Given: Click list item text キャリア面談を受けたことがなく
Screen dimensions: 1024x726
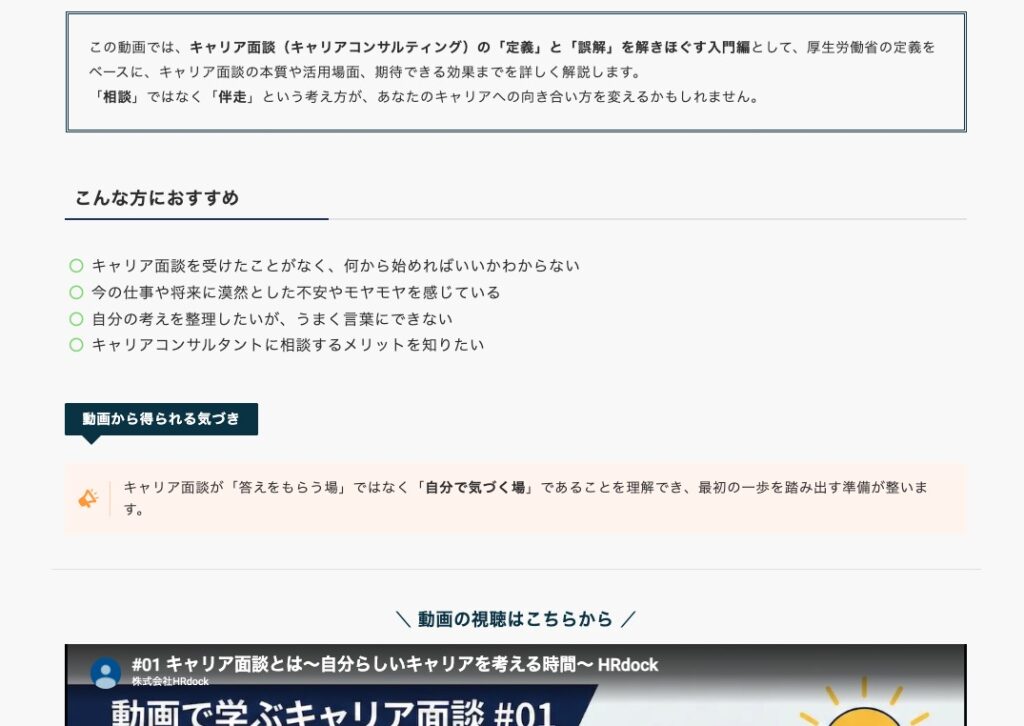Looking at the screenshot, I should (x=335, y=266).
